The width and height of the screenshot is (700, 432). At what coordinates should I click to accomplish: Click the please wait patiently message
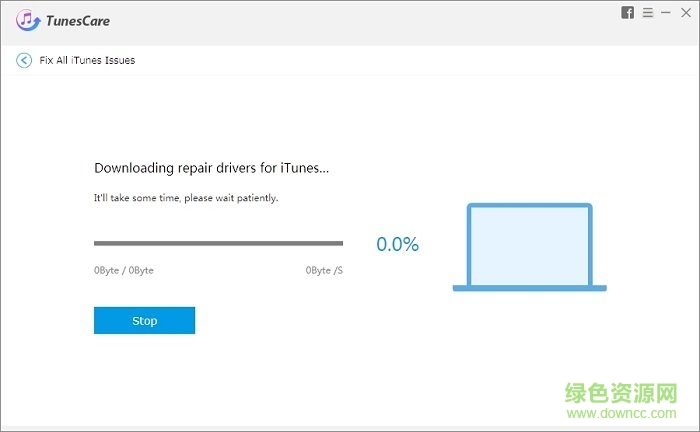point(186,198)
